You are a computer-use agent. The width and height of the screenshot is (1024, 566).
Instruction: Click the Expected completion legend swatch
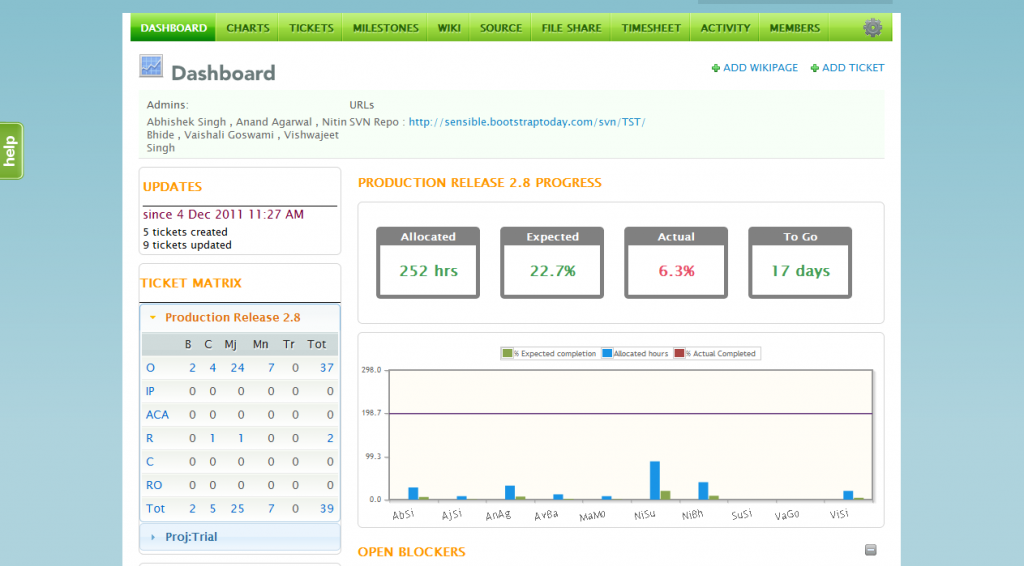tap(507, 353)
